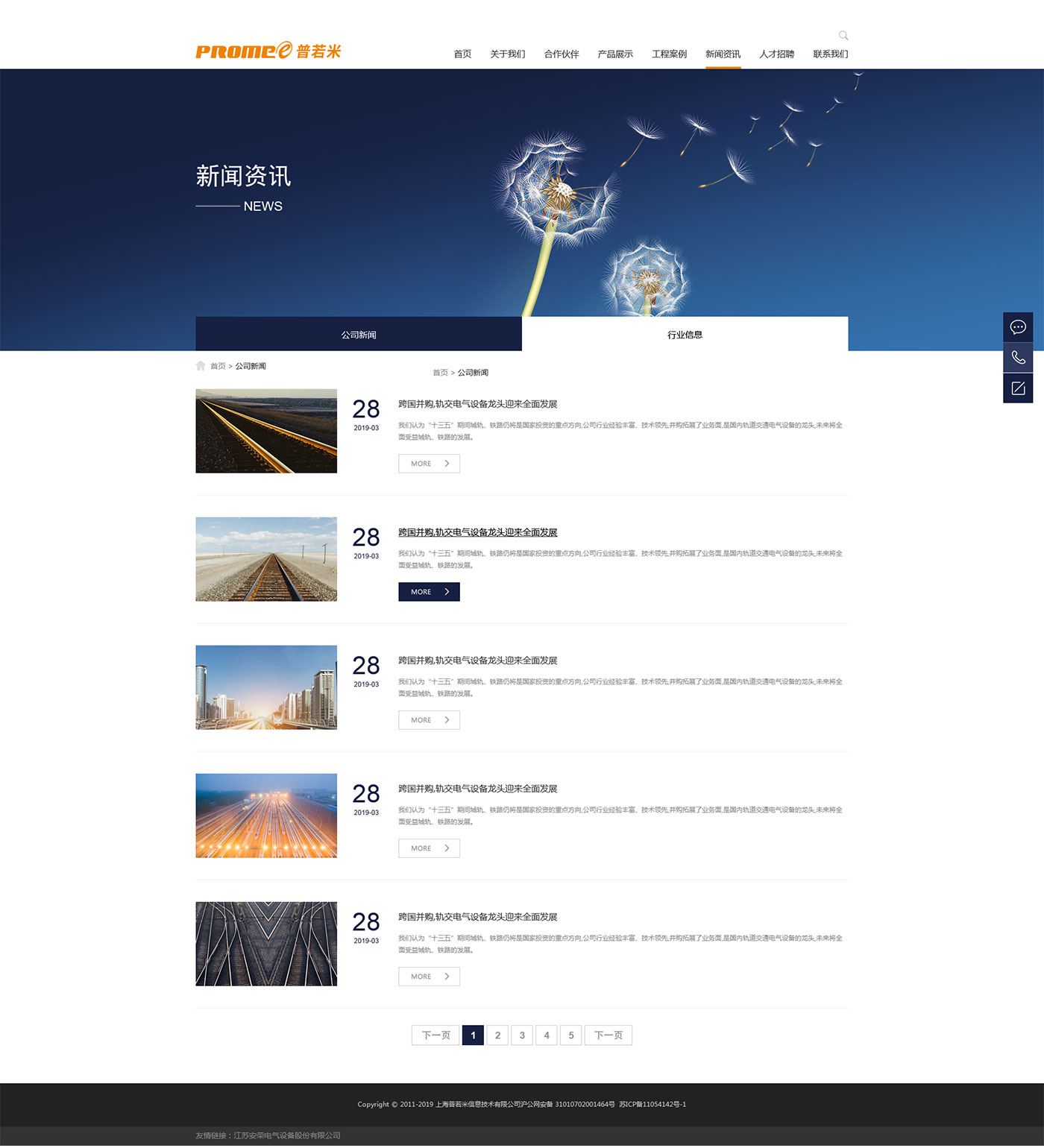Open the night railway lights thumbnail

[266, 816]
